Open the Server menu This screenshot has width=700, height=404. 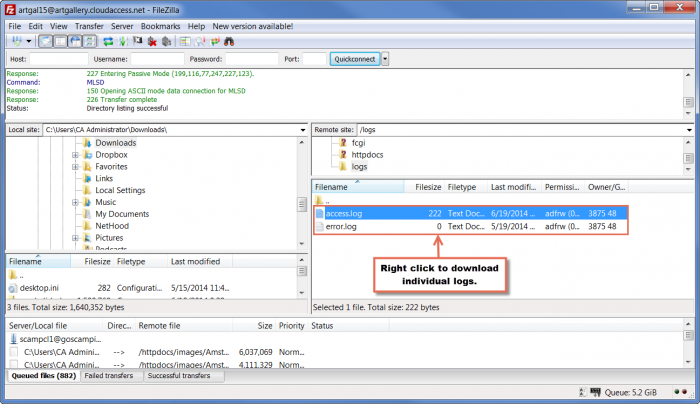122,26
